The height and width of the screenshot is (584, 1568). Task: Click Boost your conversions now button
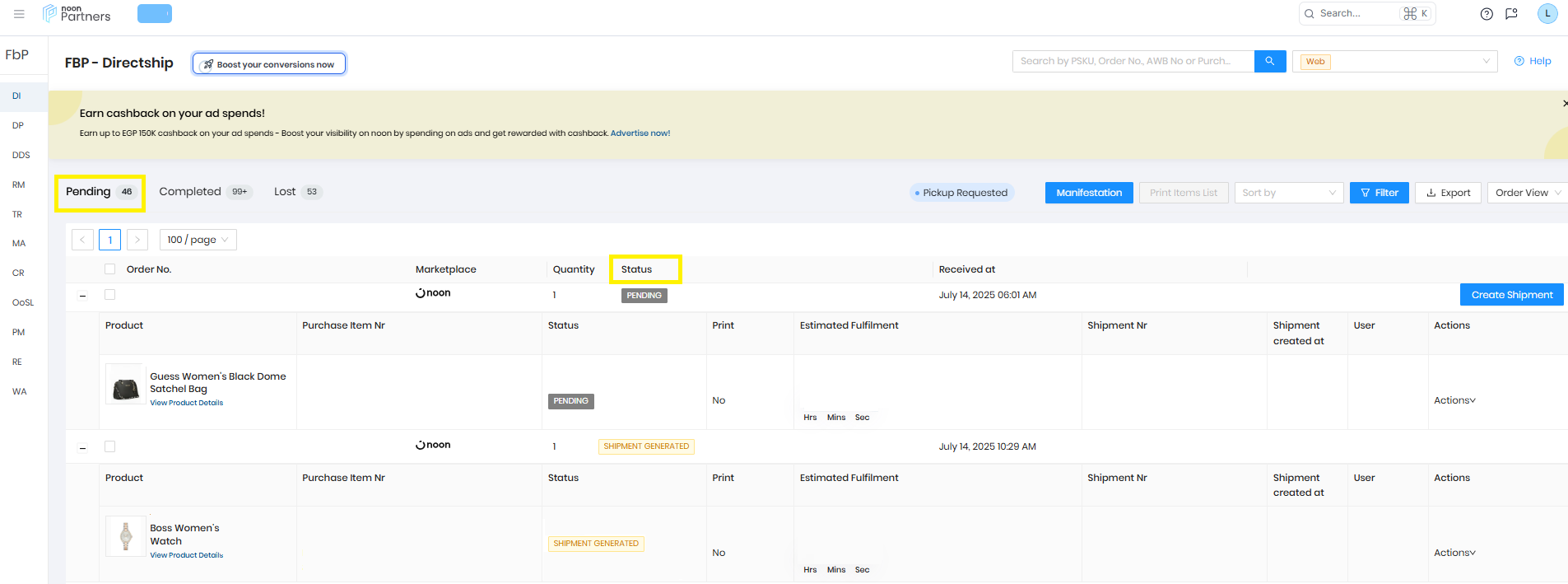(269, 64)
